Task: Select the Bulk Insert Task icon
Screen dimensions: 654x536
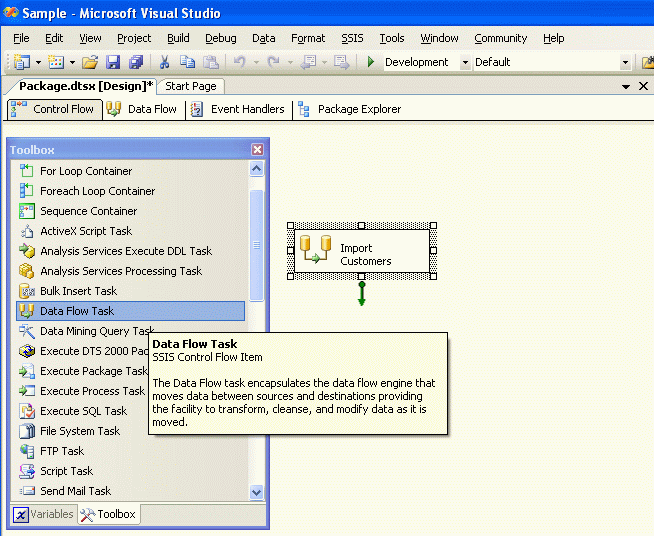Action: 27,291
